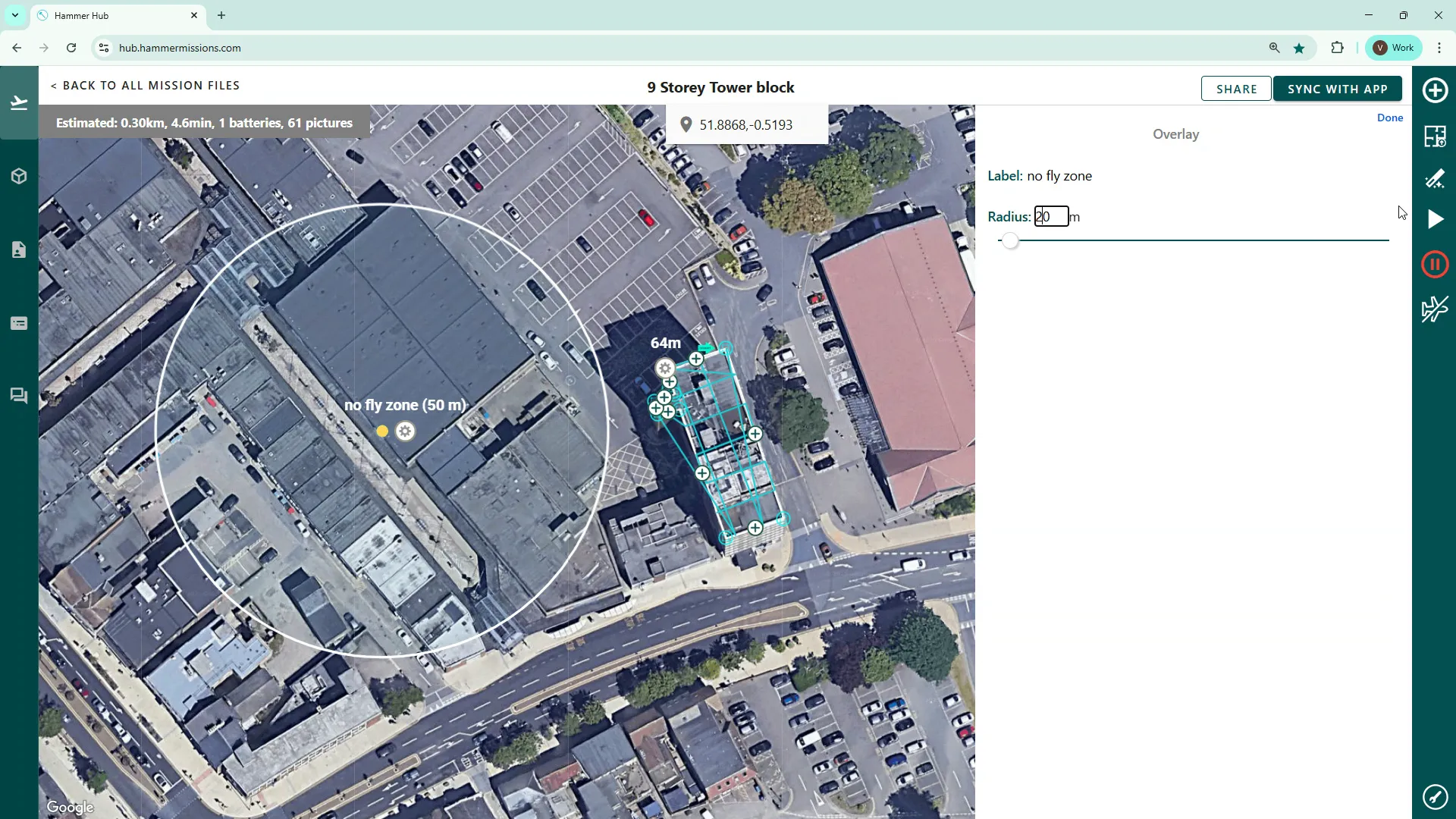
Task: Click SYNC WITH APP button
Action: 1337,89
